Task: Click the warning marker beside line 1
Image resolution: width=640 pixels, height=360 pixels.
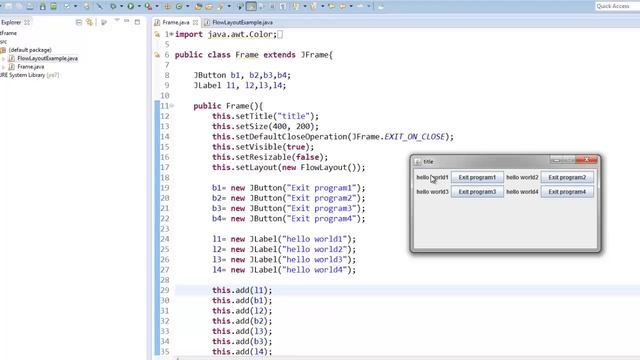Action: [x=157, y=35]
